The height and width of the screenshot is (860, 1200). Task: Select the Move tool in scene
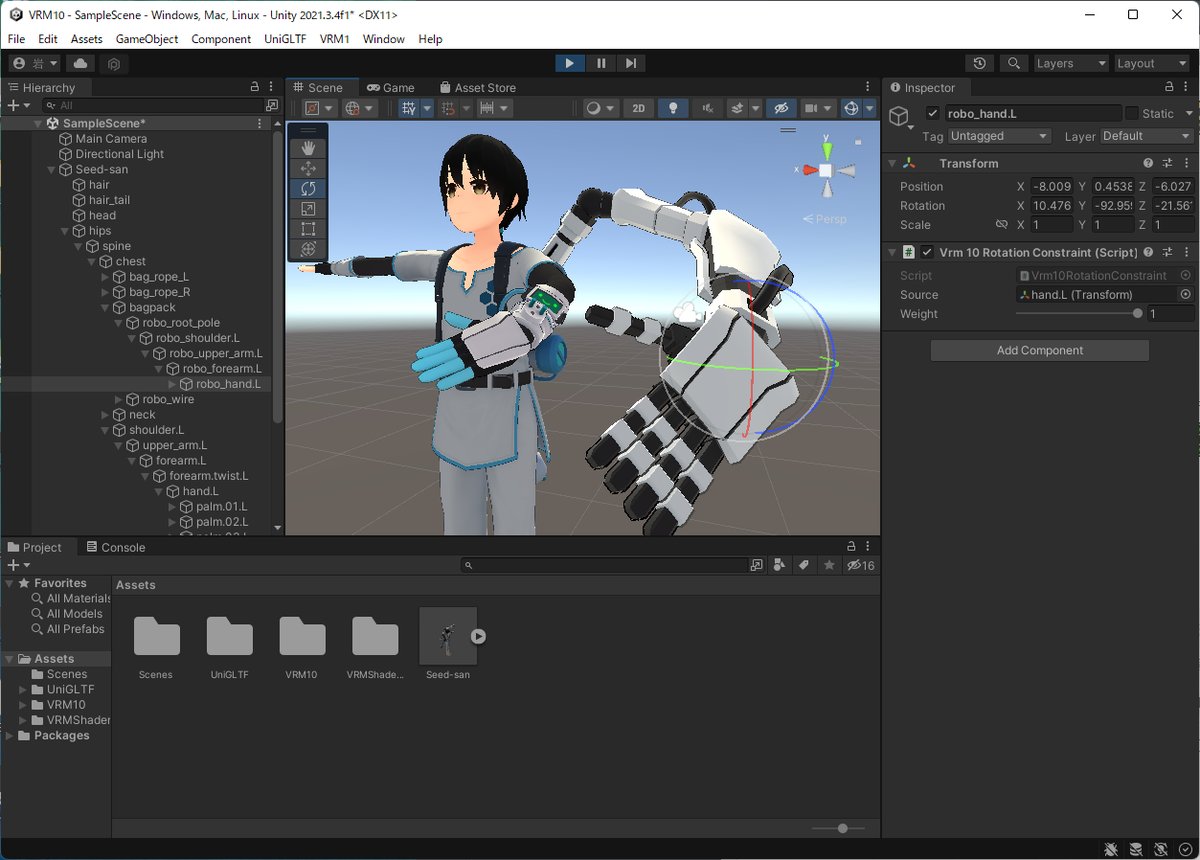click(308, 168)
